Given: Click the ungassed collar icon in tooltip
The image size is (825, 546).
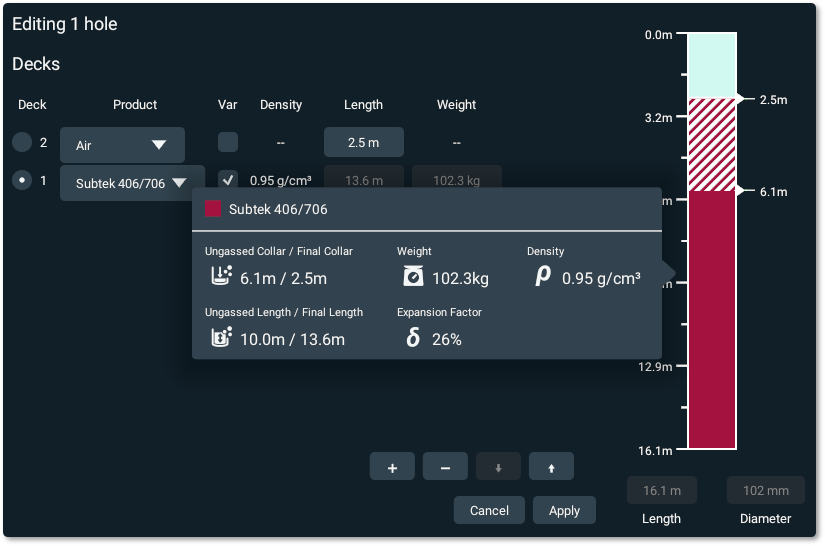Looking at the screenshot, I should click(222, 276).
